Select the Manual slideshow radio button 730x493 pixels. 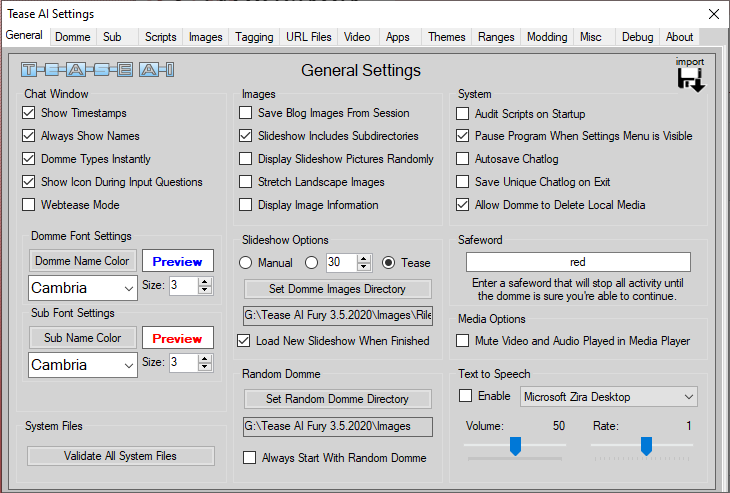[245, 263]
